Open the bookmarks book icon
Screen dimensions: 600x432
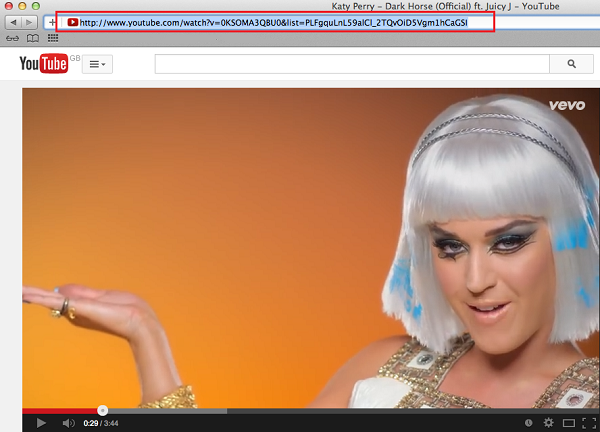coord(33,38)
